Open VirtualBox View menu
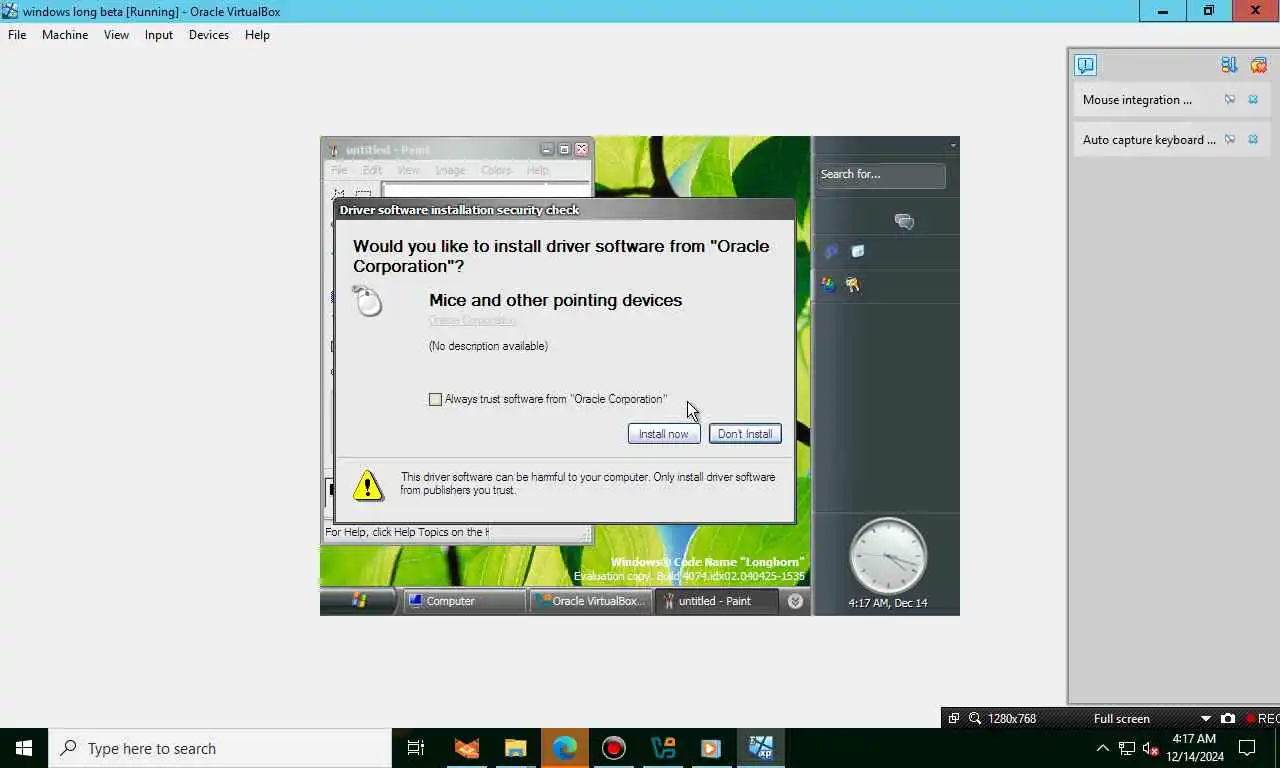The width and height of the screenshot is (1280, 768). (117, 35)
